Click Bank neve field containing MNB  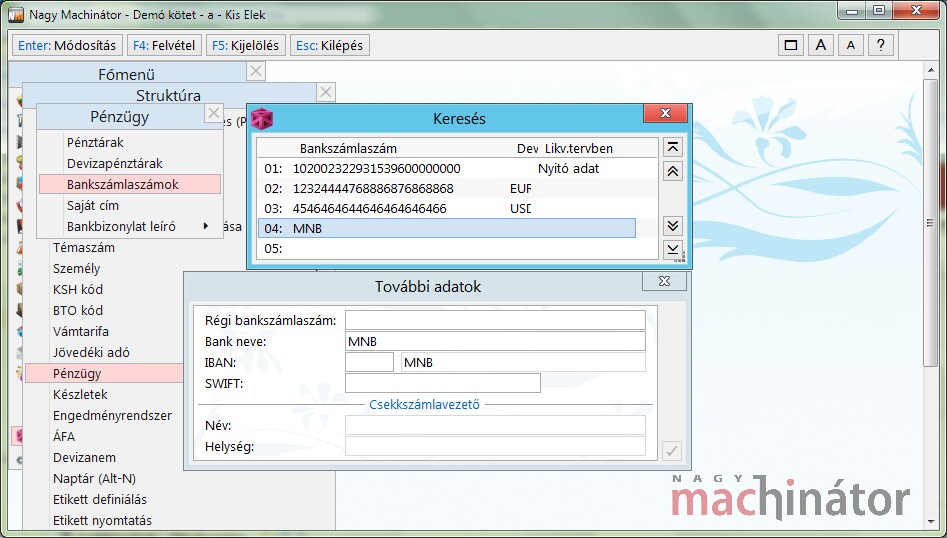[495, 341]
